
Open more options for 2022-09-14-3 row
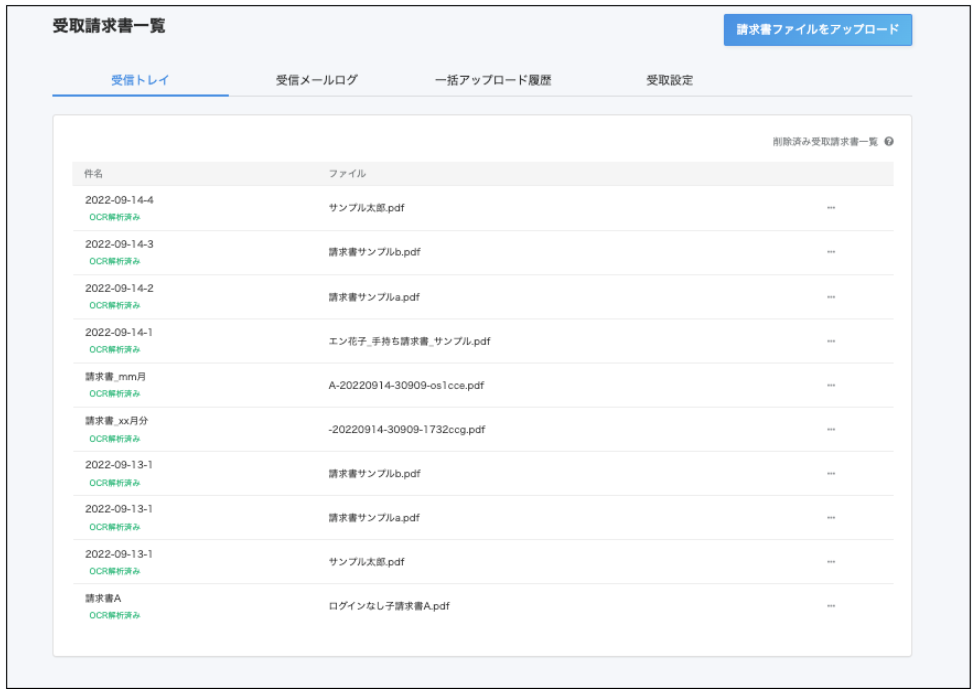831,252
